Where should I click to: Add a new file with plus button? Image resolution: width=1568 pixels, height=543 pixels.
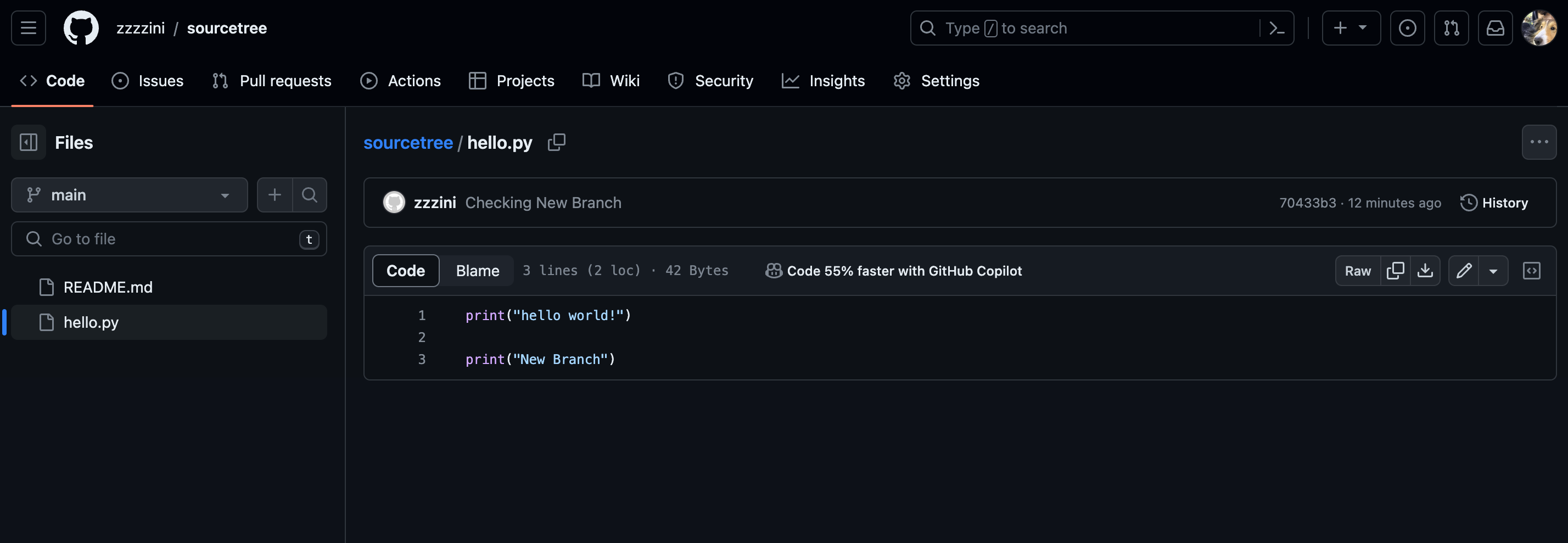pos(275,195)
